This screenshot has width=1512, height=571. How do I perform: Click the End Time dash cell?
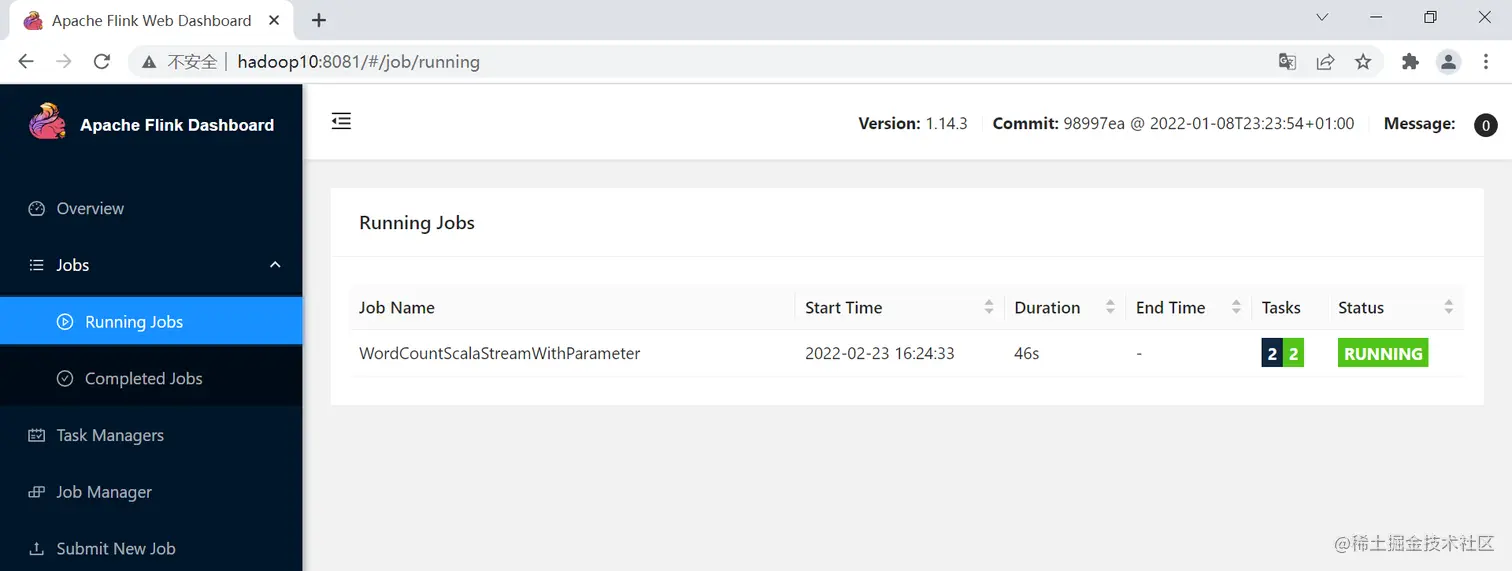tap(1139, 353)
